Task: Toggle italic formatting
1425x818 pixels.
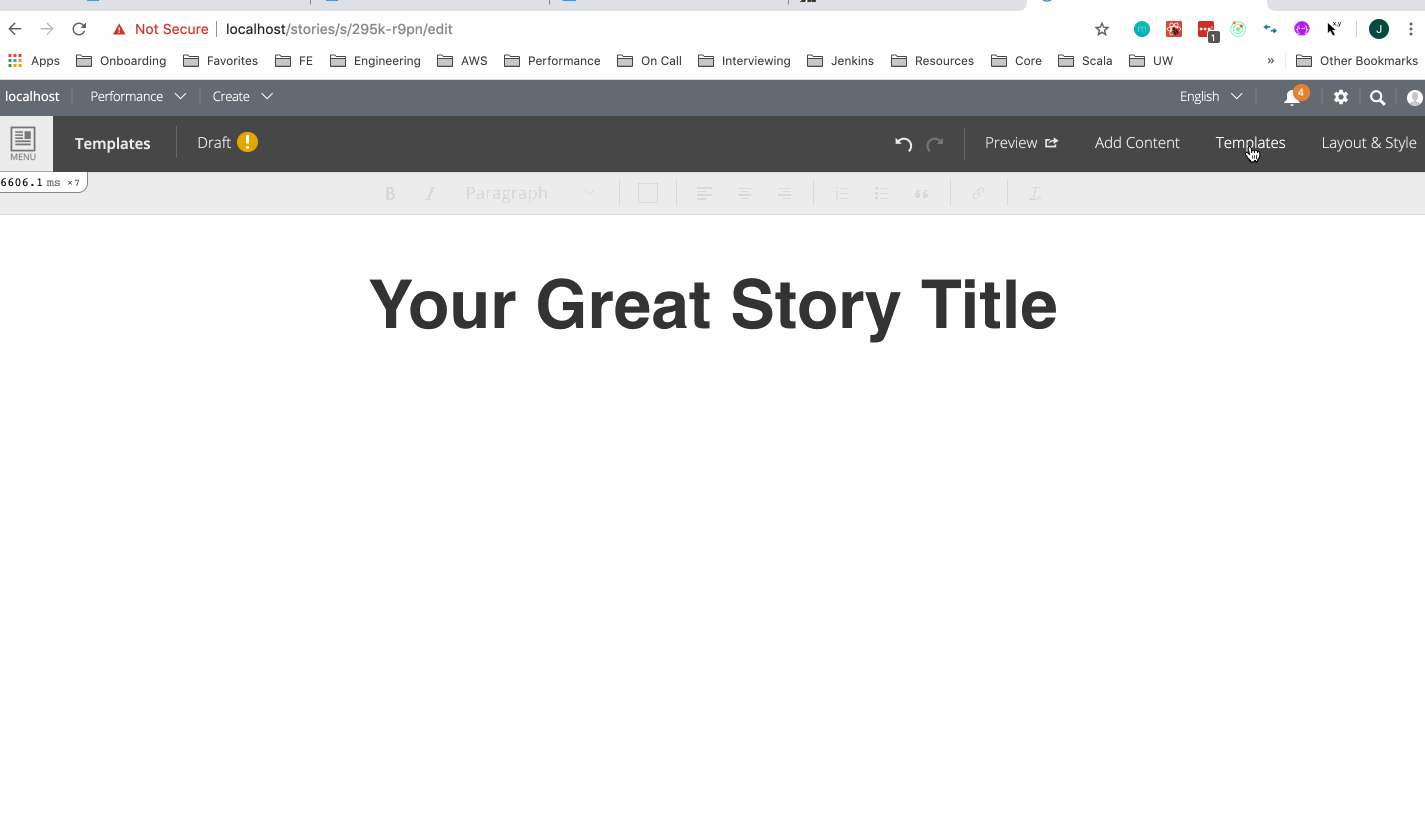Action: click(430, 193)
